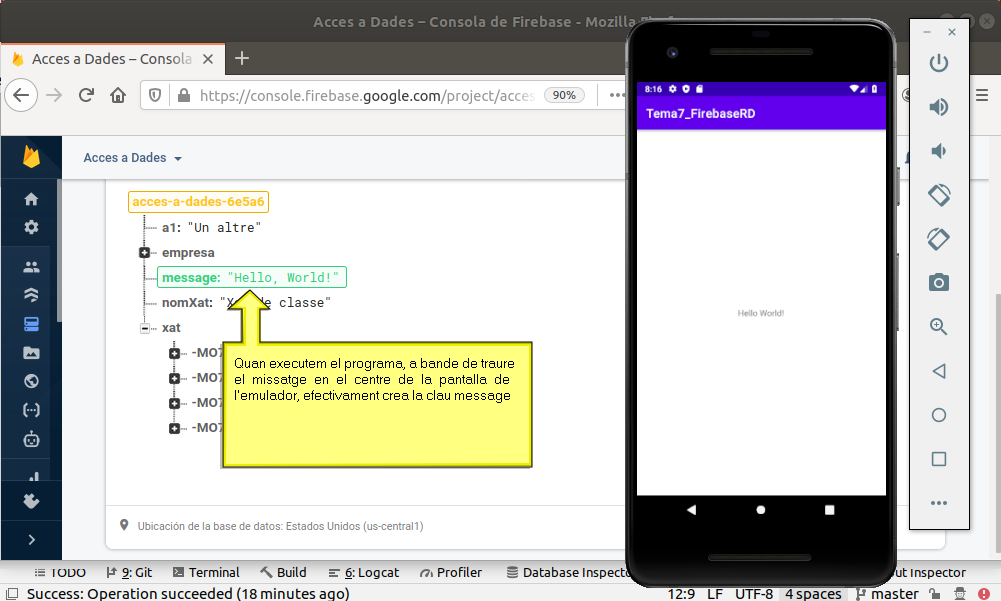Click emulator volume down button
The width and height of the screenshot is (1001, 601).
(x=938, y=151)
